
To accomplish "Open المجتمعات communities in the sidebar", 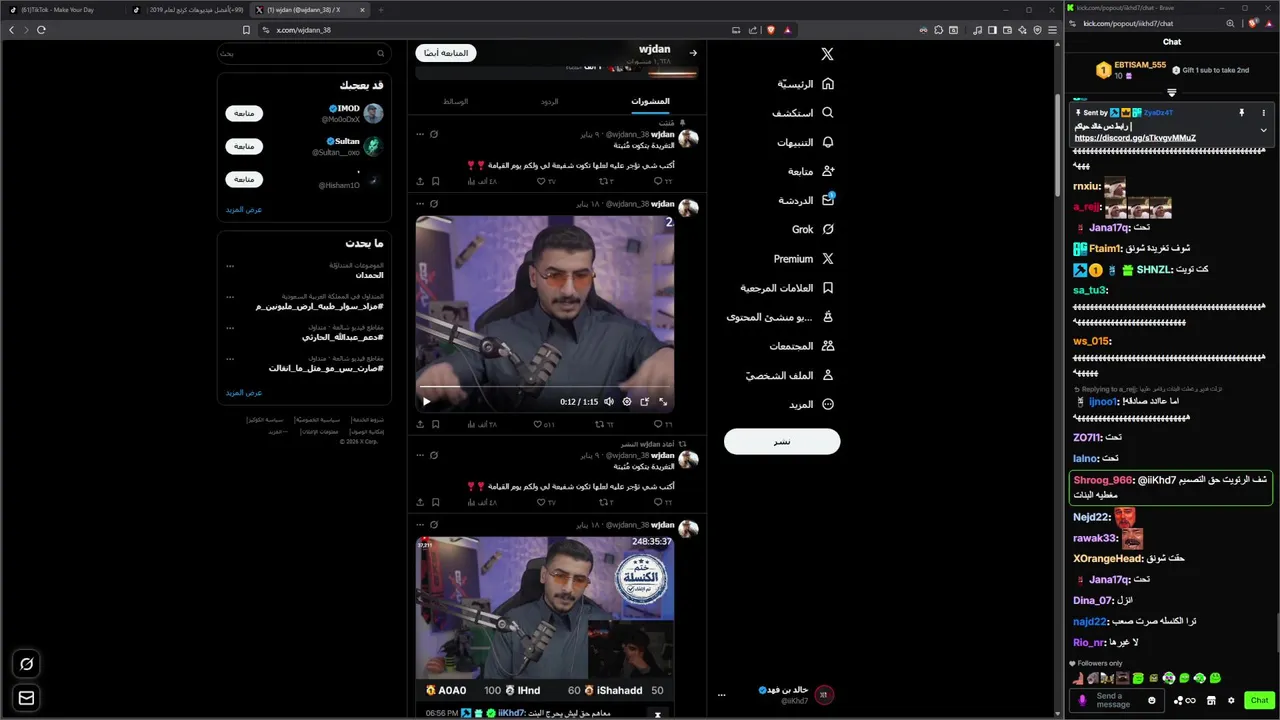I will 801,346.
